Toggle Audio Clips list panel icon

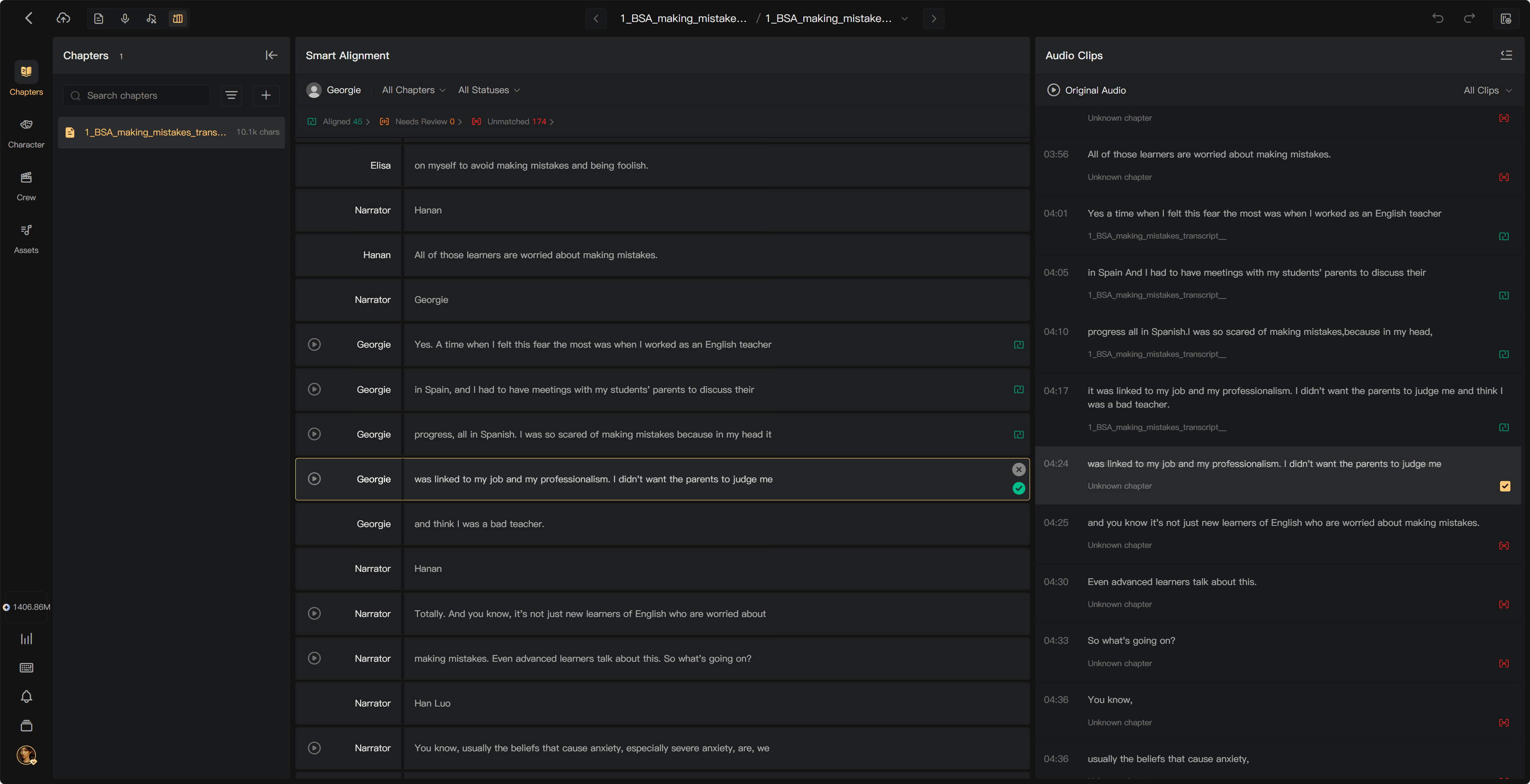1506,55
